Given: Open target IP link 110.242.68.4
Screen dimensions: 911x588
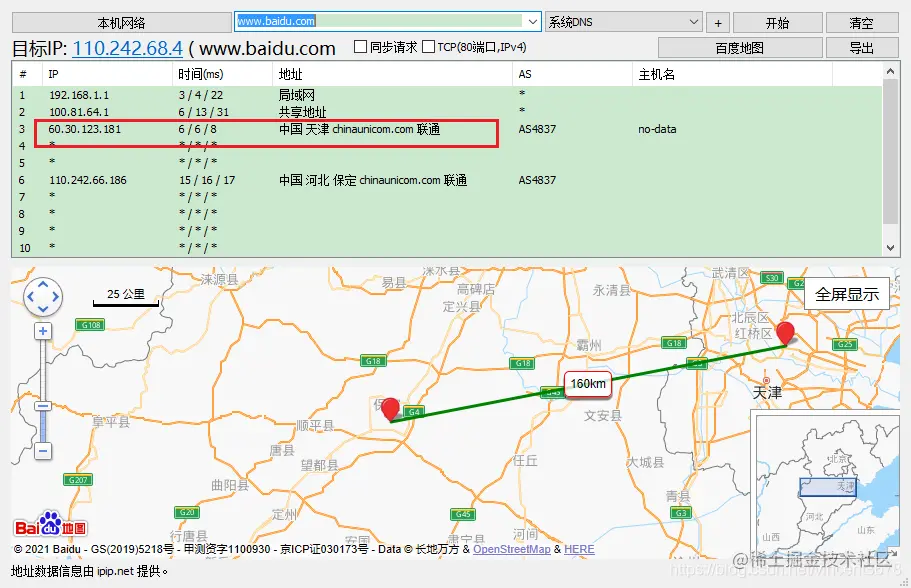Looking at the screenshot, I should pos(127,48).
